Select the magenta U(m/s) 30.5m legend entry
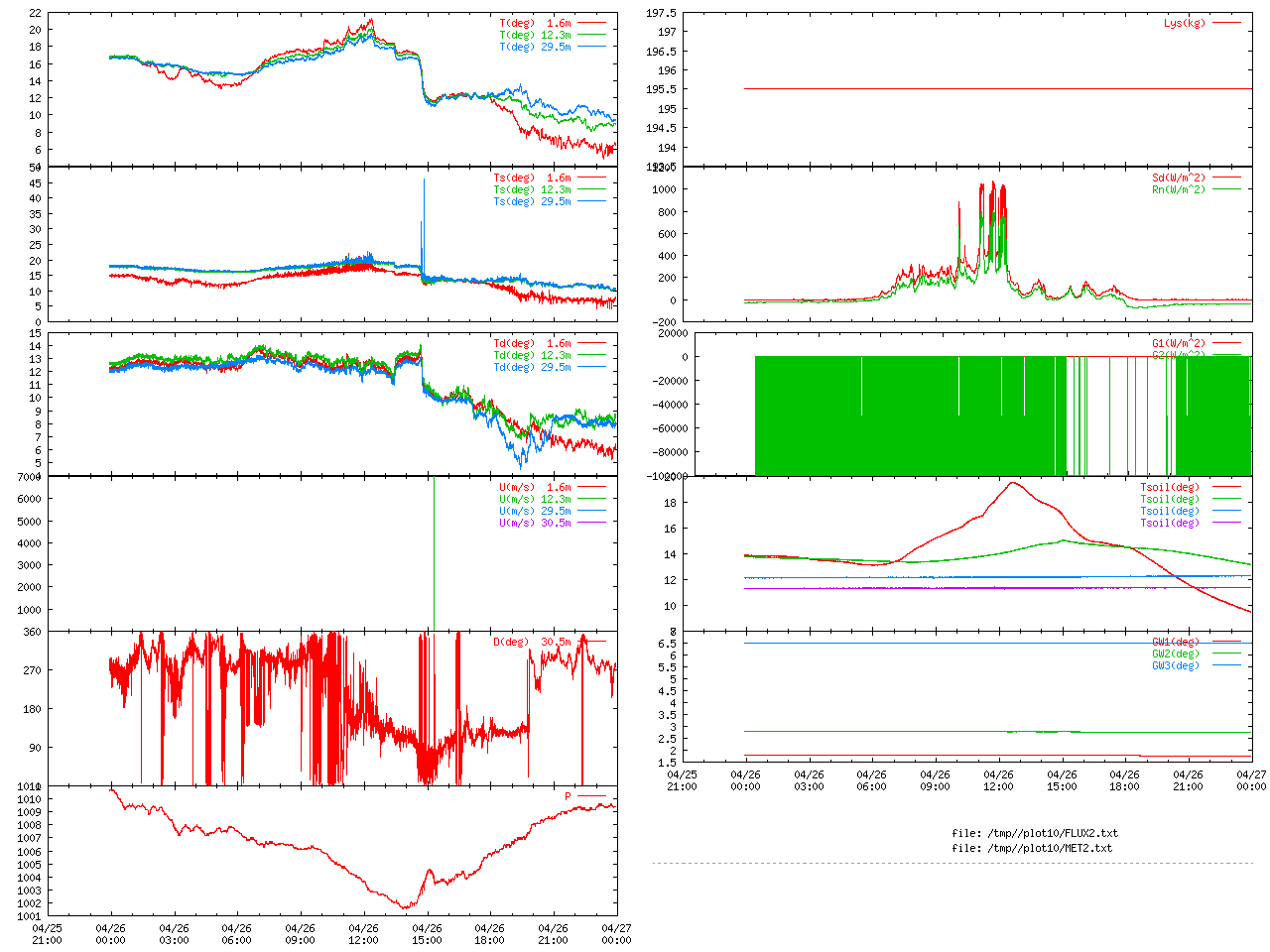Image resolution: width=1270 pixels, height=952 pixels. click(x=535, y=523)
